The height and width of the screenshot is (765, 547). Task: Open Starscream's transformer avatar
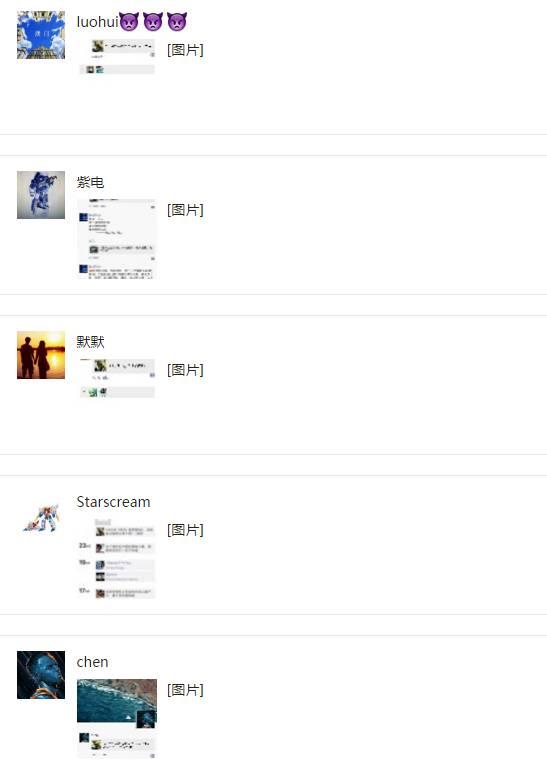coord(41,518)
